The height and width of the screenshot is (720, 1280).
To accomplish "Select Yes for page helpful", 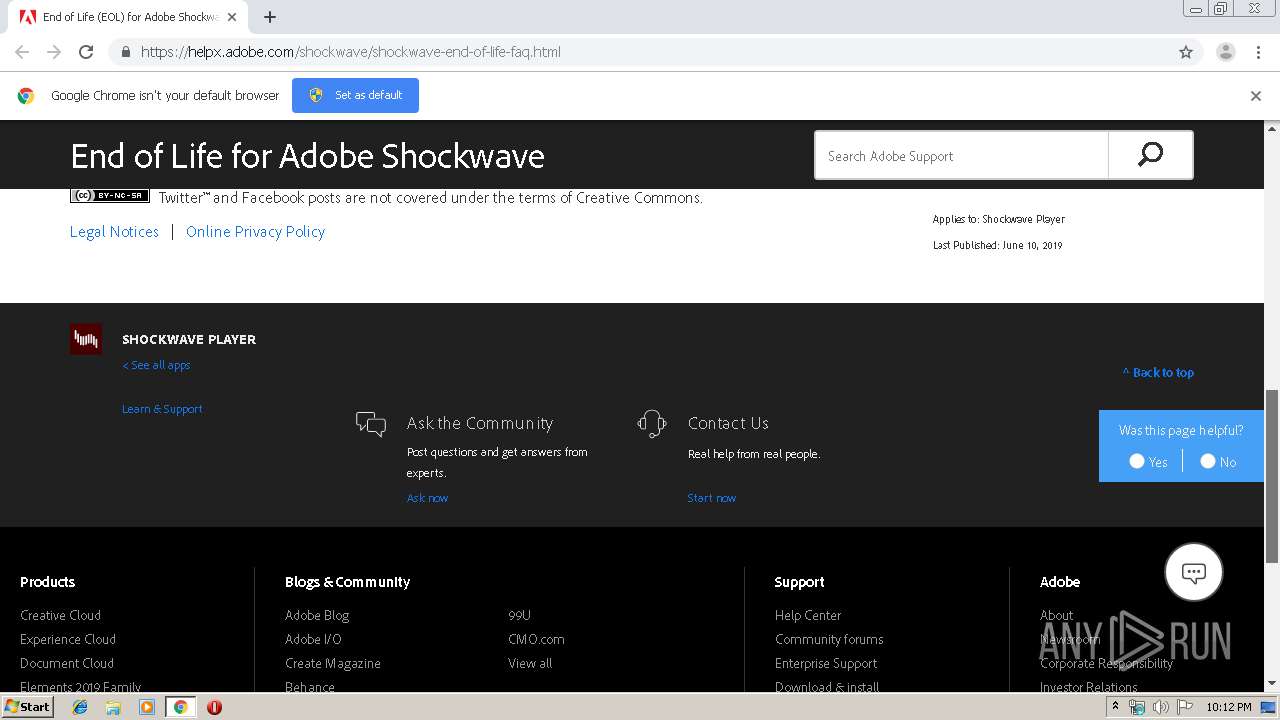I will tap(1137, 461).
